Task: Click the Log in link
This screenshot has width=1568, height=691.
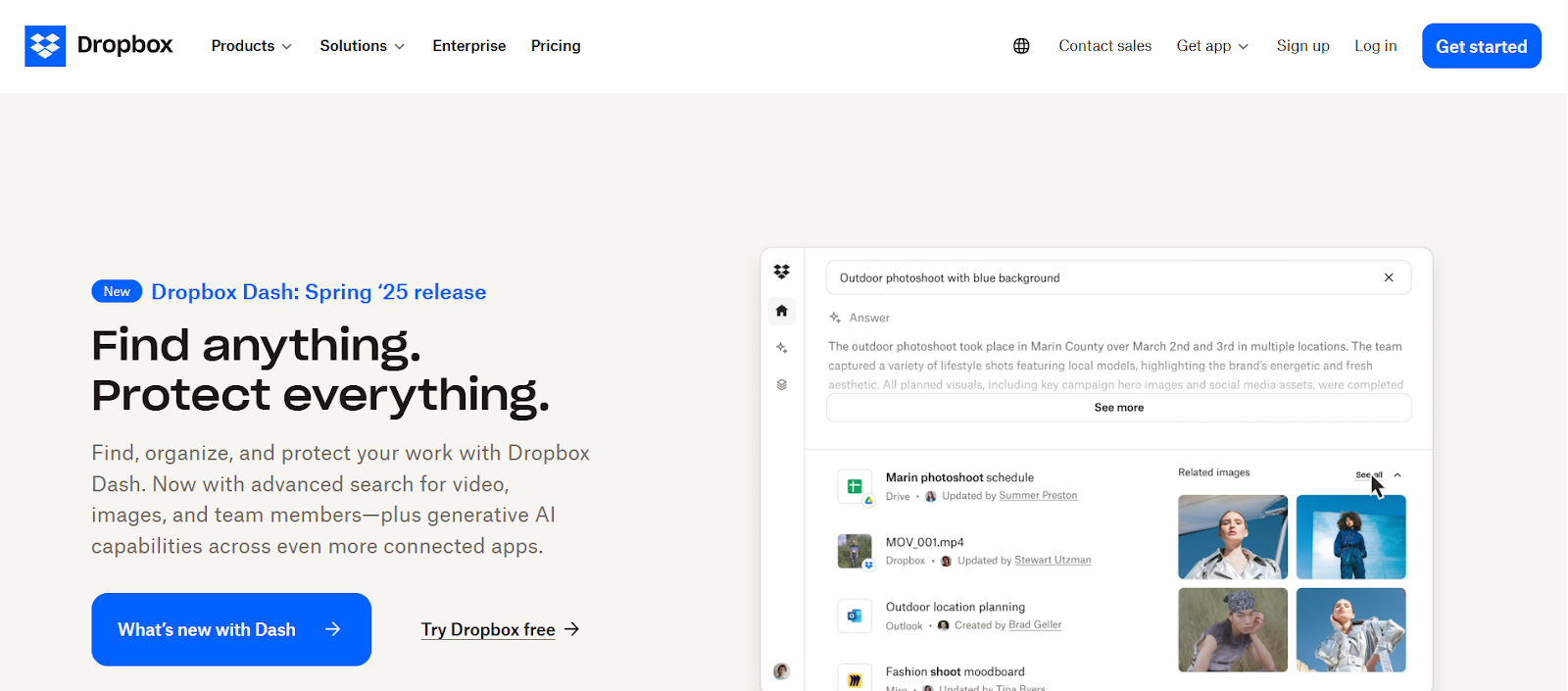Action: tap(1375, 46)
